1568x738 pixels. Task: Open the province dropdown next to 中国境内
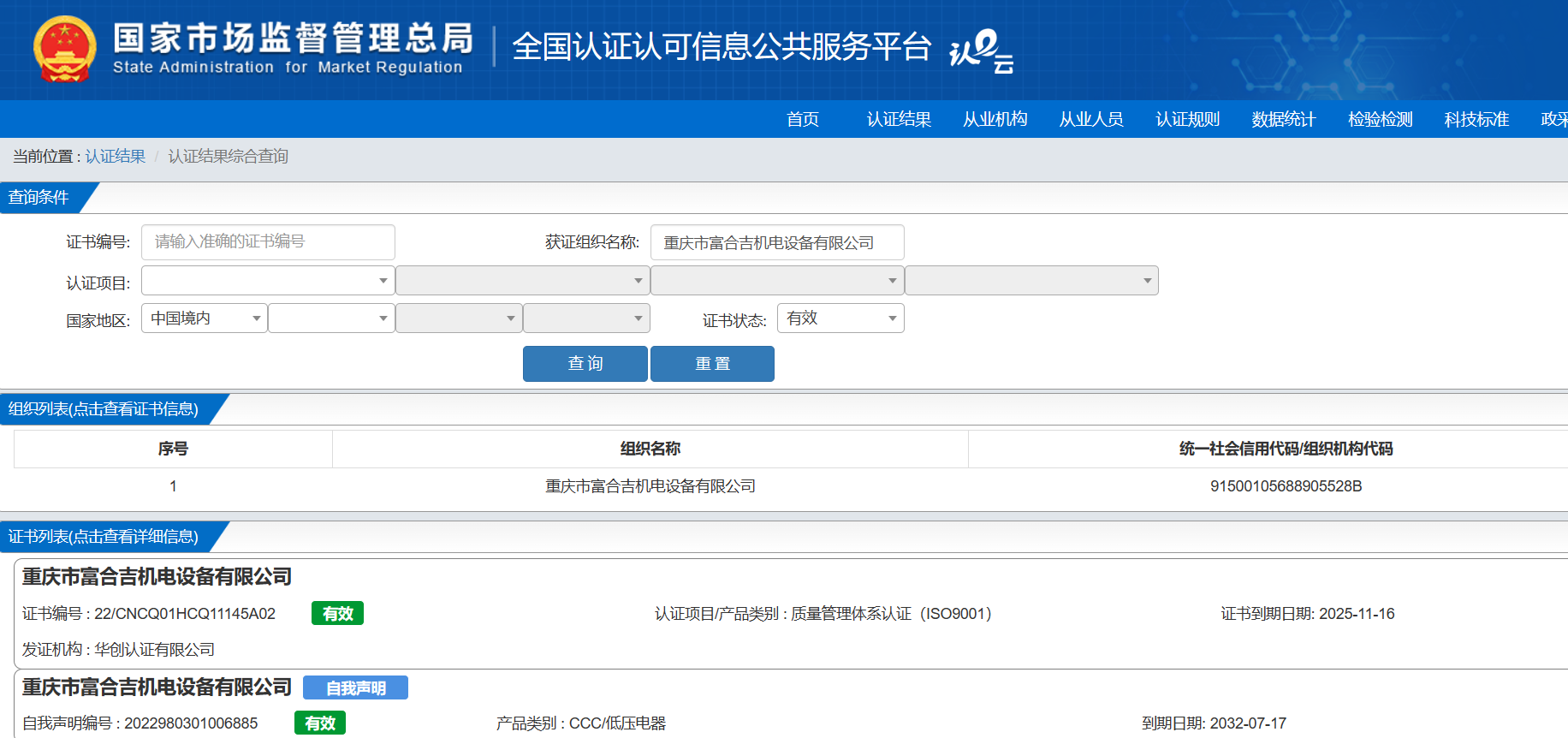click(x=331, y=318)
